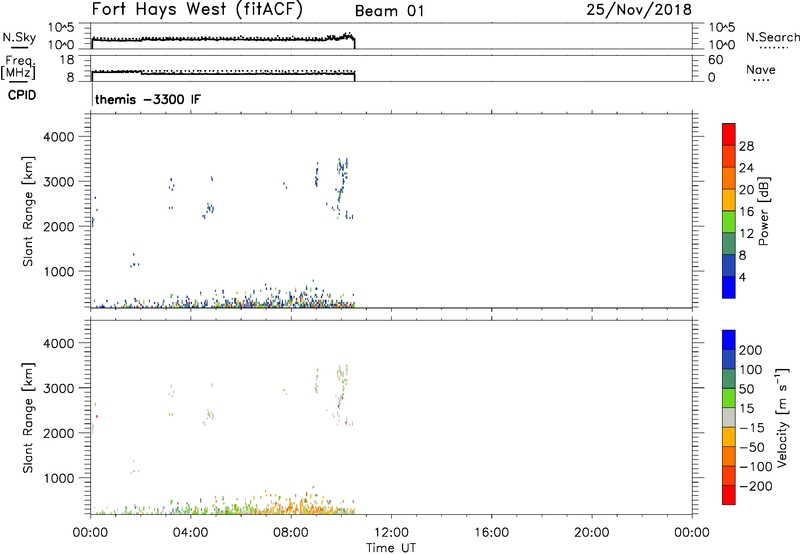The width and height of the screenshot is (800, 554).
Task: Click the 'Beam 01' label
Action: point(389,11)
